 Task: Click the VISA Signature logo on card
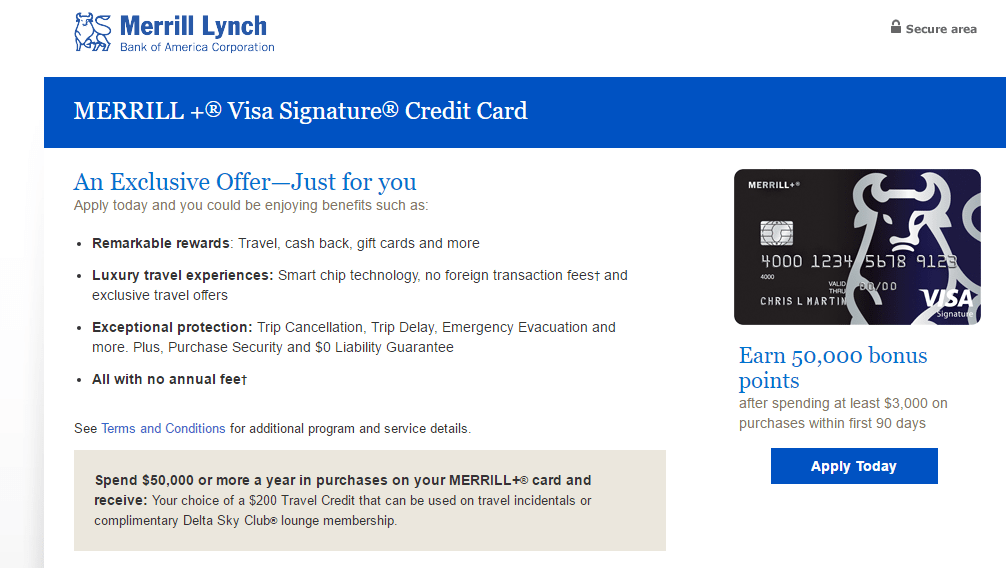pyautogui.click(x=947, y=303)
